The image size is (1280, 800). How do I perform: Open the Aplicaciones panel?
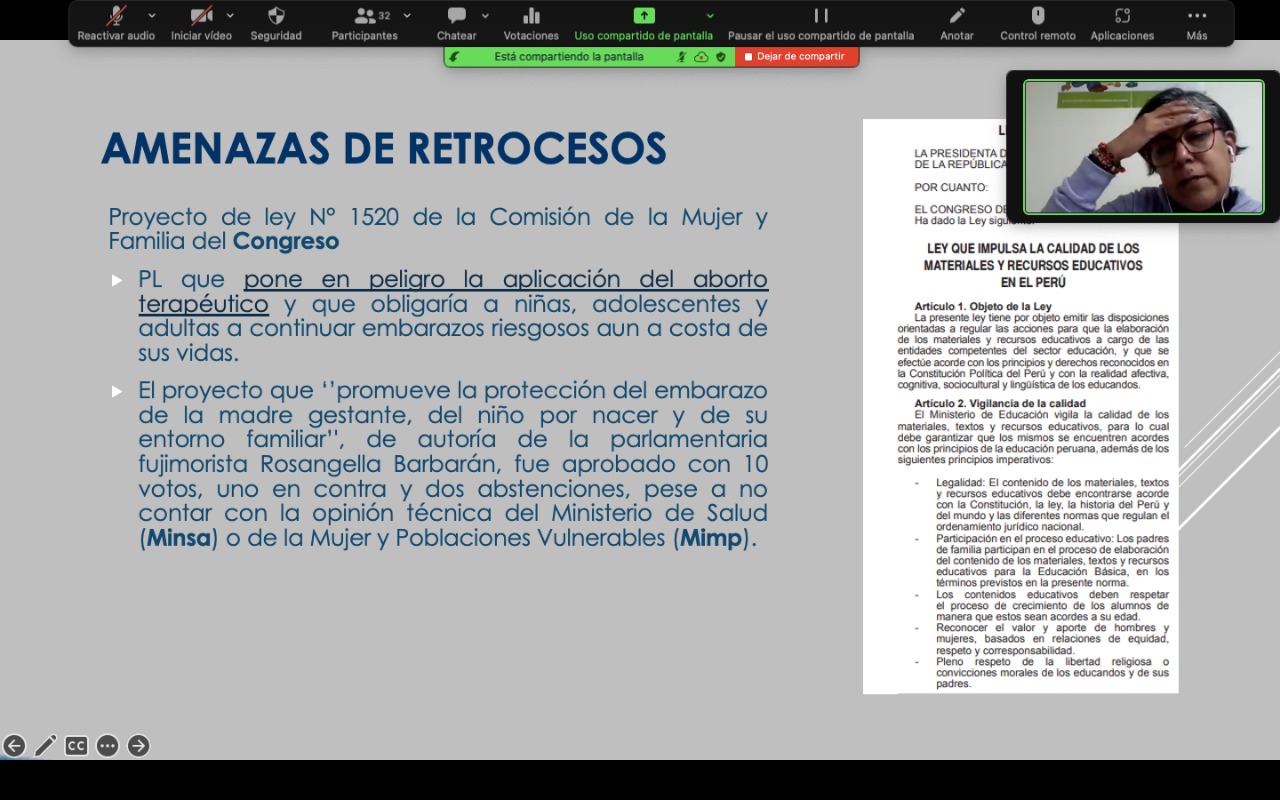[x=1122, y=23]
